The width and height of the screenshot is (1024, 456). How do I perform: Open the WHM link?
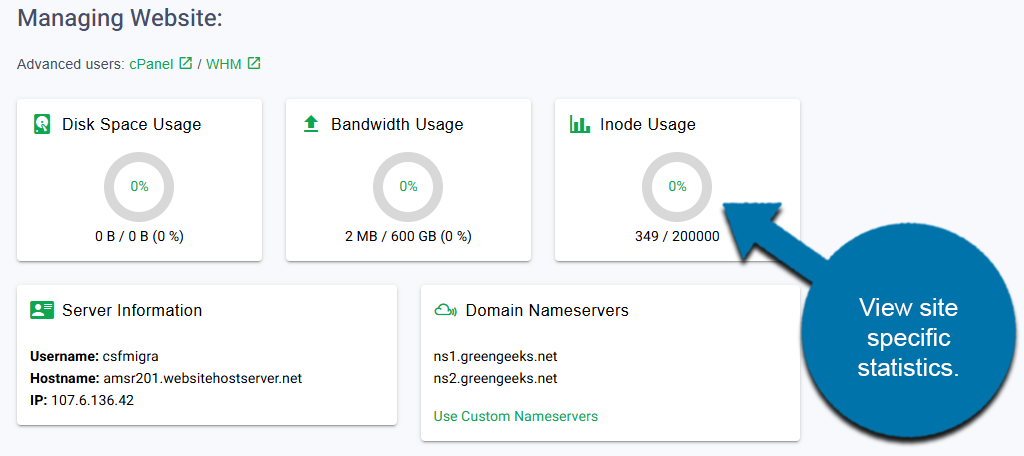(224, 64)
